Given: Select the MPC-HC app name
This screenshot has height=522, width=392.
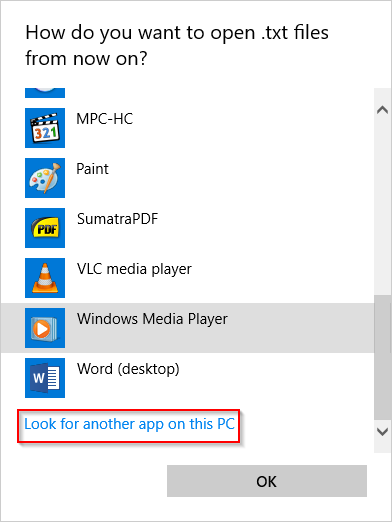Looking at the screenshot, I should click(x=105, y=119).
